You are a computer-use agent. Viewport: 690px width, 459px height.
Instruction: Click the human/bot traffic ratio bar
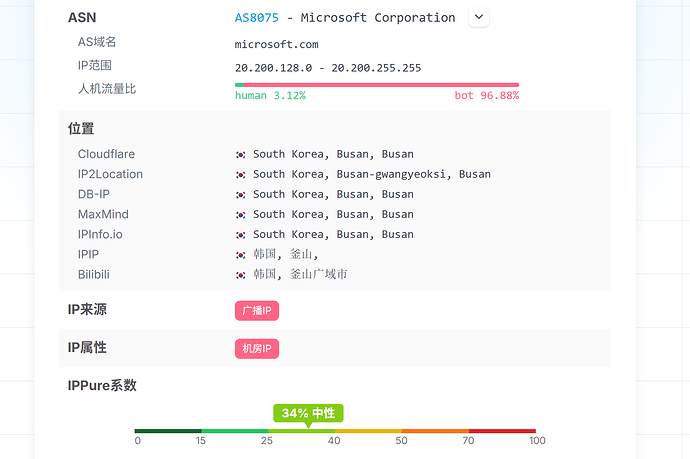point(377,84)
